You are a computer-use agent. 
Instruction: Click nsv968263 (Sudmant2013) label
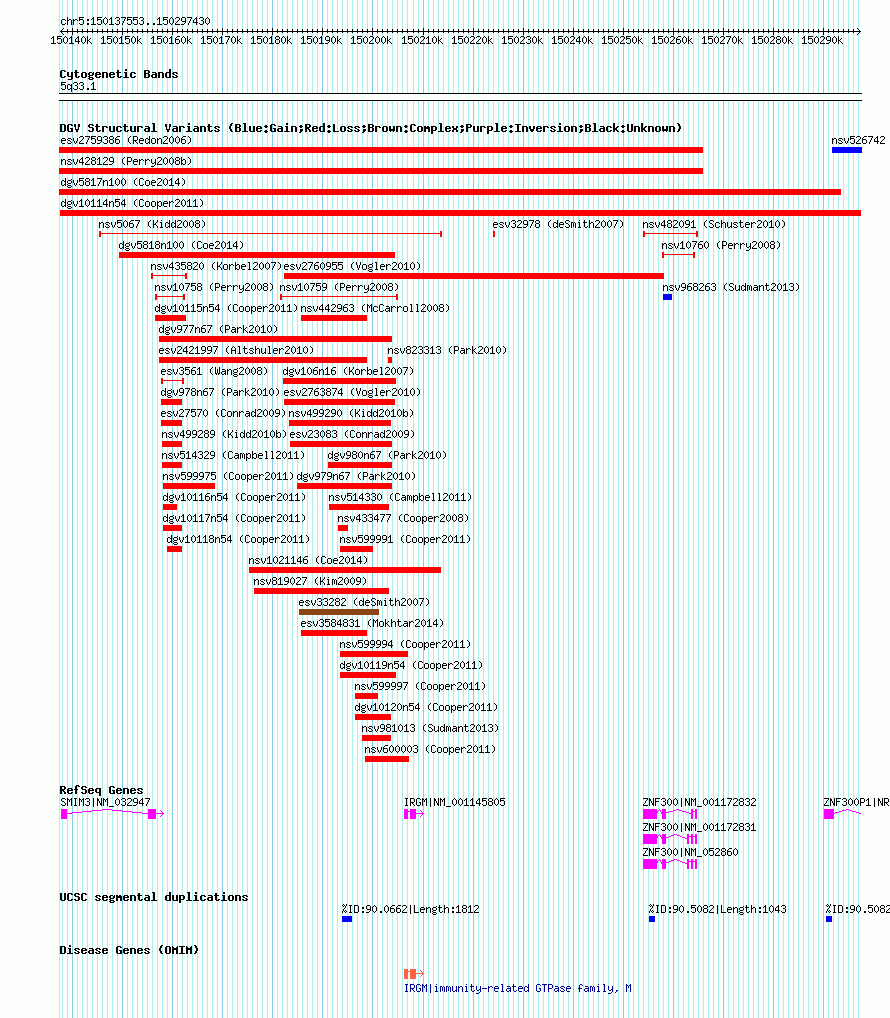tap(731, 287)
